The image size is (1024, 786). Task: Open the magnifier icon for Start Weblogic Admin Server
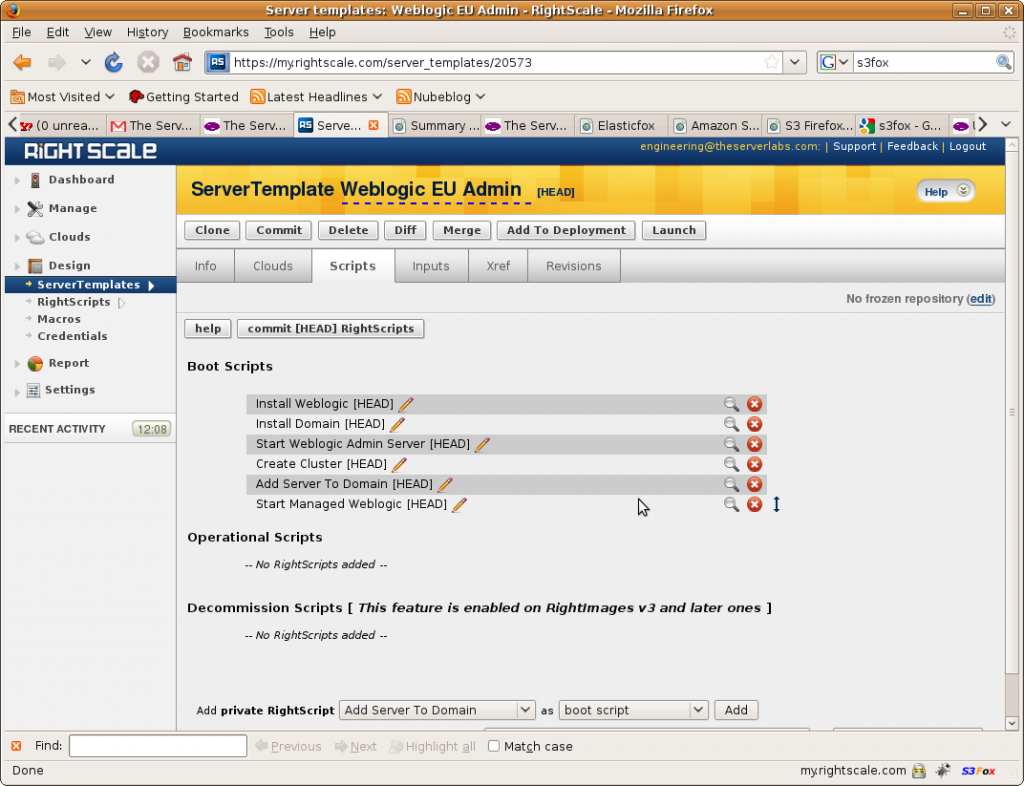tap(731, 443)
